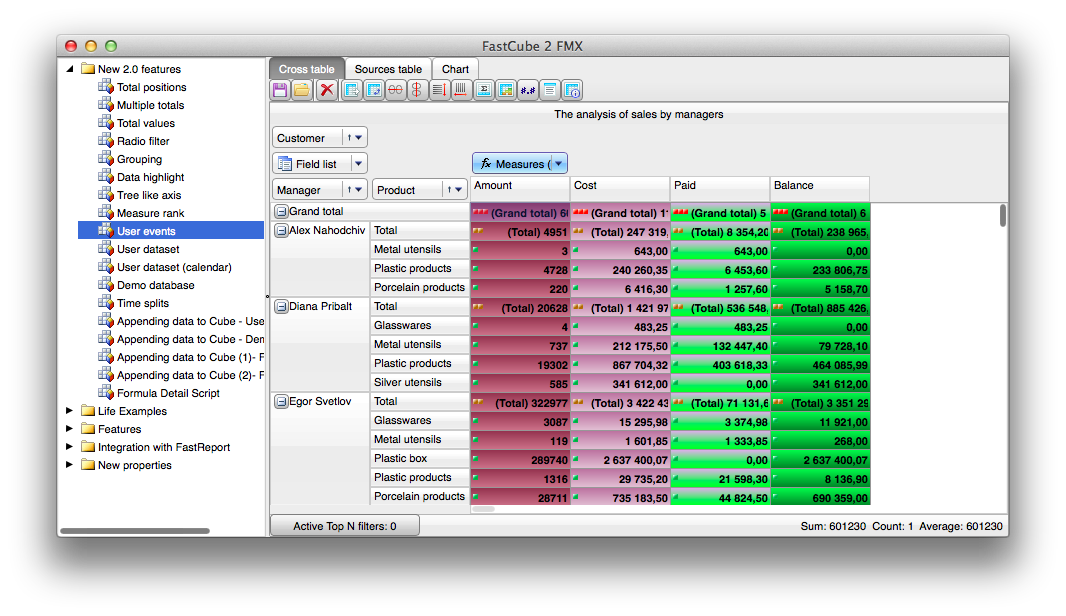This screenshot has height=616, width=1066.
Task: Click the folder icon beside New 2.0 features
Action: [x=88, y=69]
